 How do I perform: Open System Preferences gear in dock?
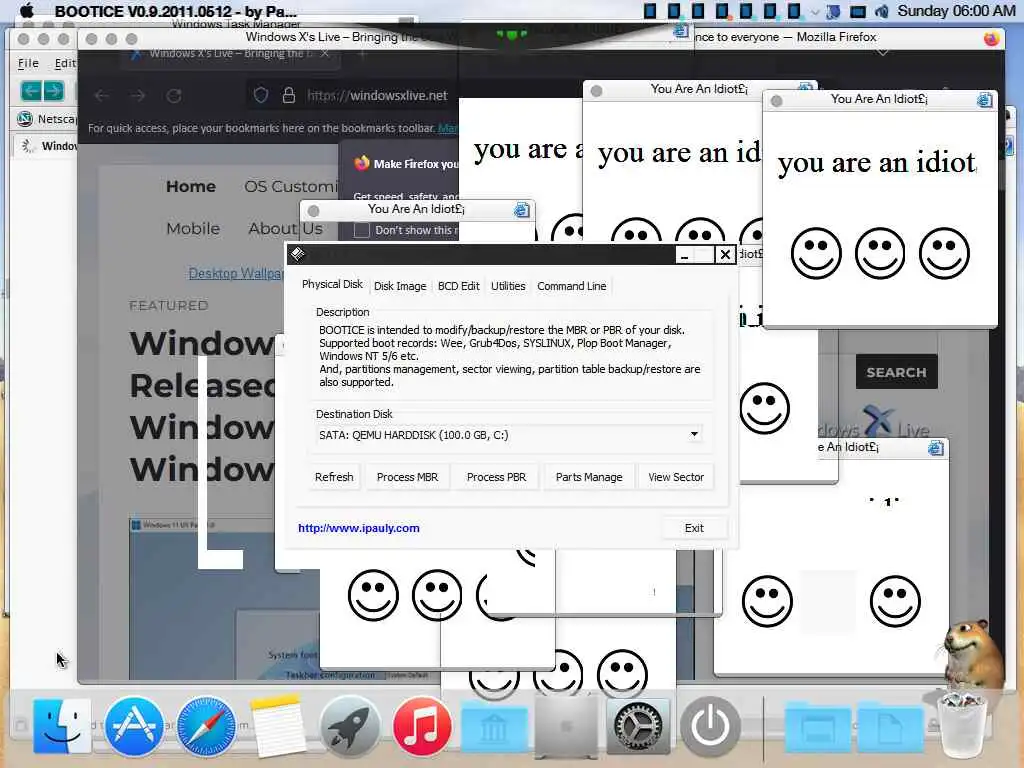(638, 726)
